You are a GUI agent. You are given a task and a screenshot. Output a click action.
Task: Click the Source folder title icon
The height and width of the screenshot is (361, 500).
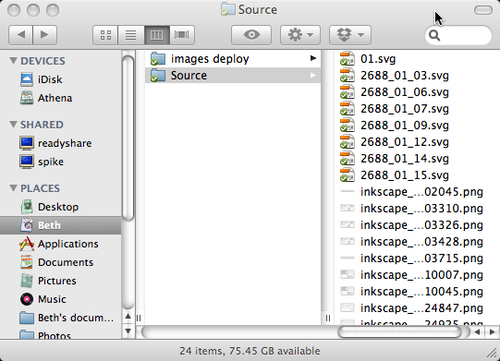coord(228,9)
